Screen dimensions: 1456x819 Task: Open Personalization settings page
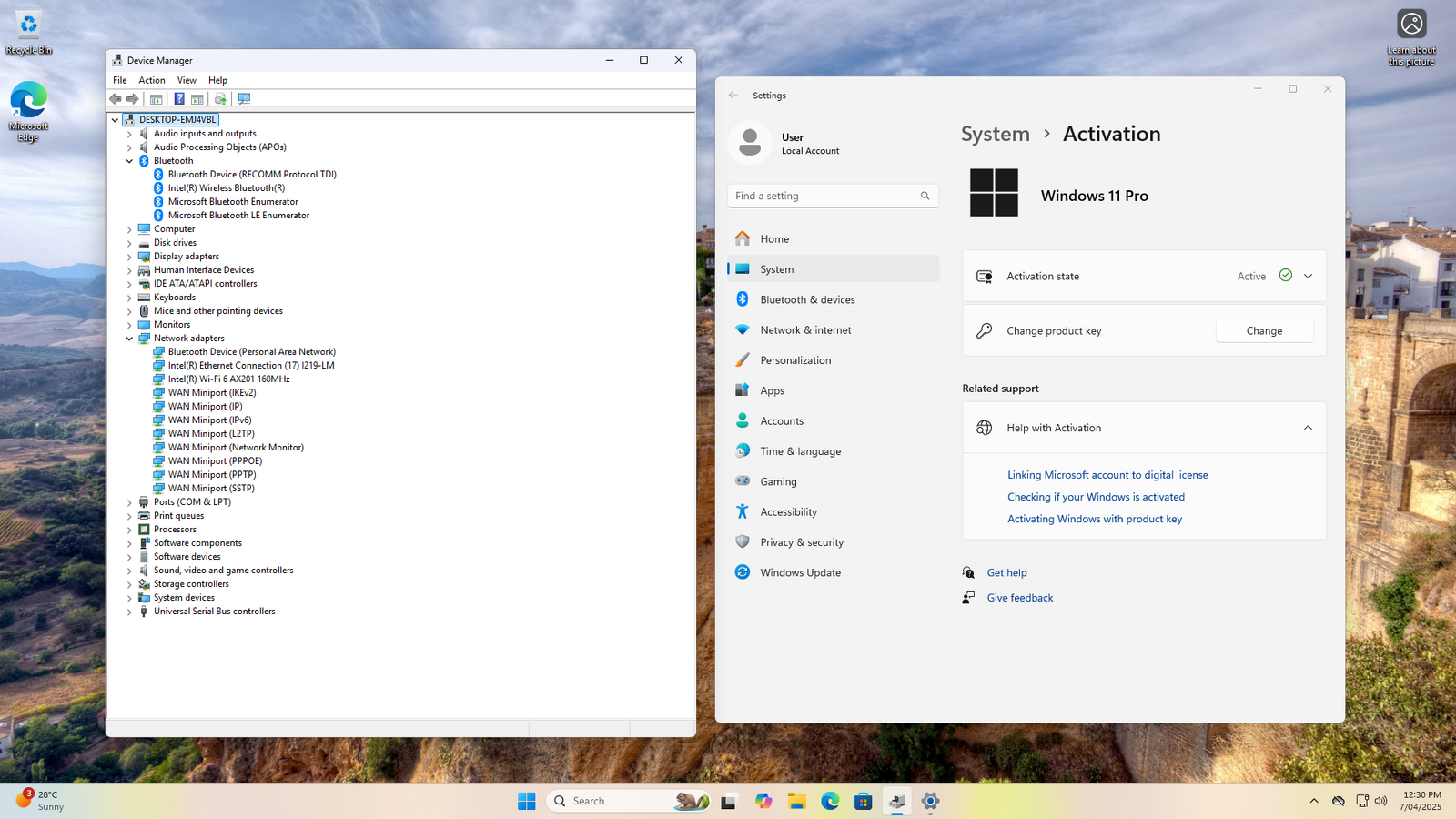(834, 360)
